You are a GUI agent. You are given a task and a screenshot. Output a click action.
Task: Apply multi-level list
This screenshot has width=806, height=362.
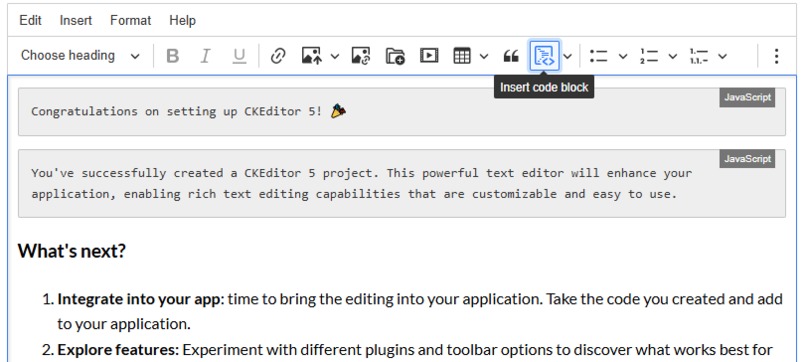pos(699,56)
